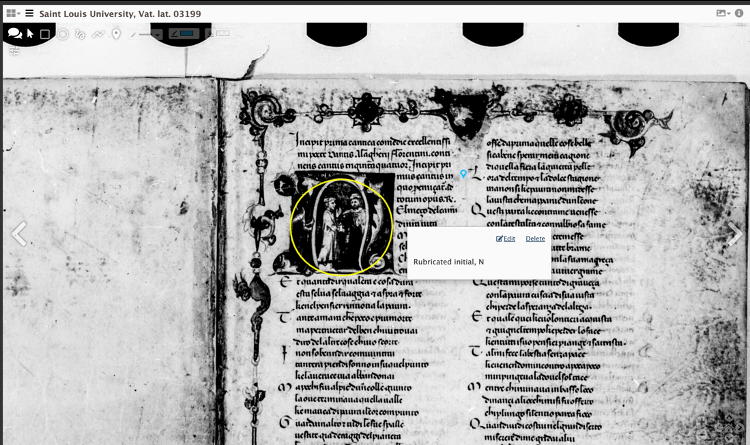Click the title Saint Louis University, Vat. lat. 03199
The image size is (750, 445).
point(120,14)
